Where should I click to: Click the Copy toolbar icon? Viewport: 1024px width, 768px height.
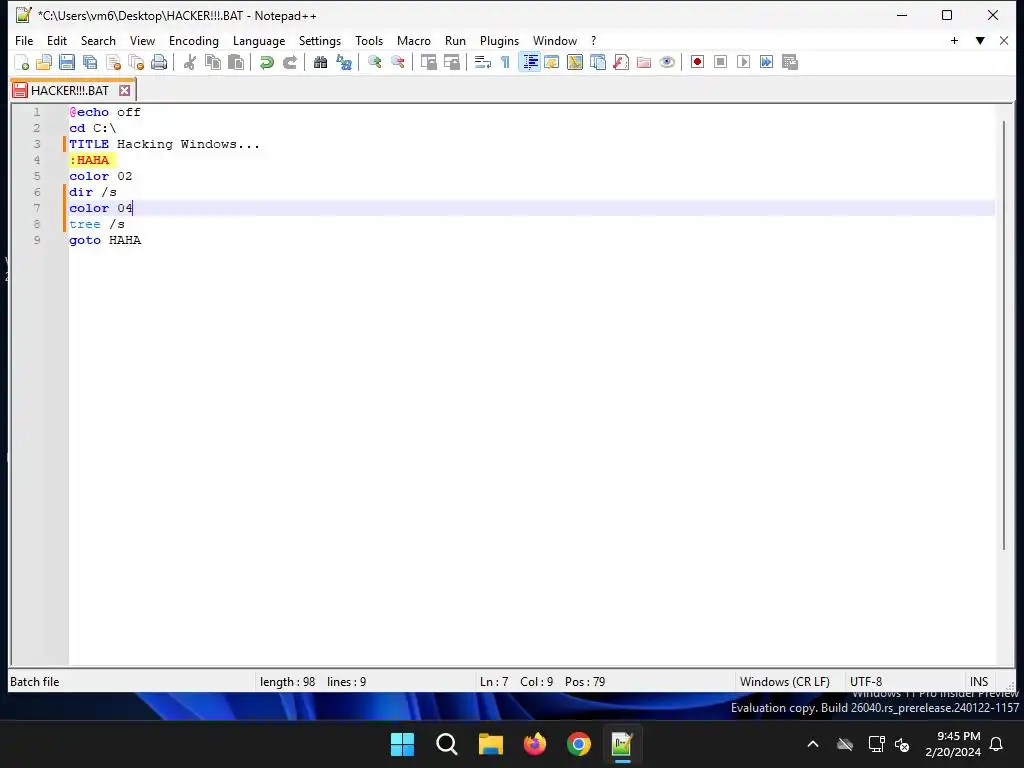(213, 62)
